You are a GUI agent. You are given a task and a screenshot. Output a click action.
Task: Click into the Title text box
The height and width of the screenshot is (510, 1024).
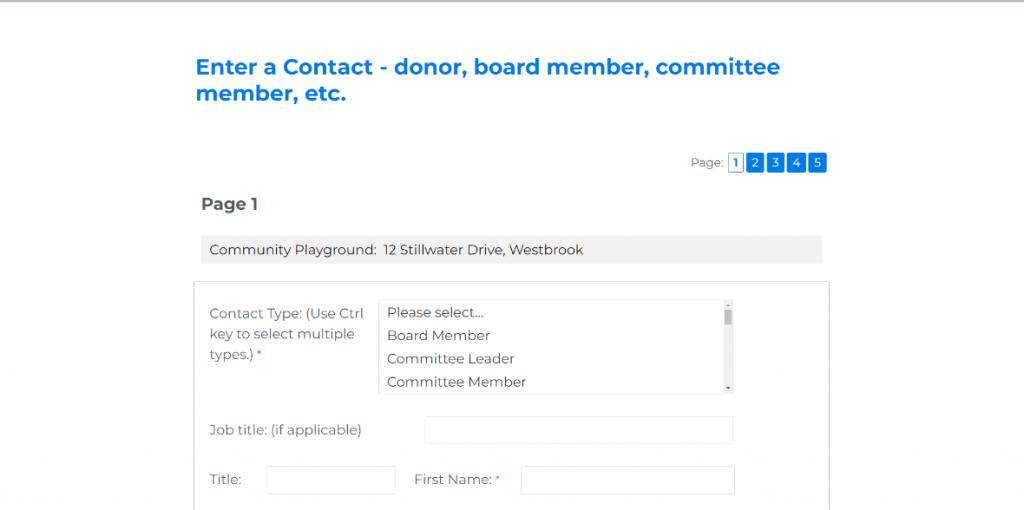point(330,480)
